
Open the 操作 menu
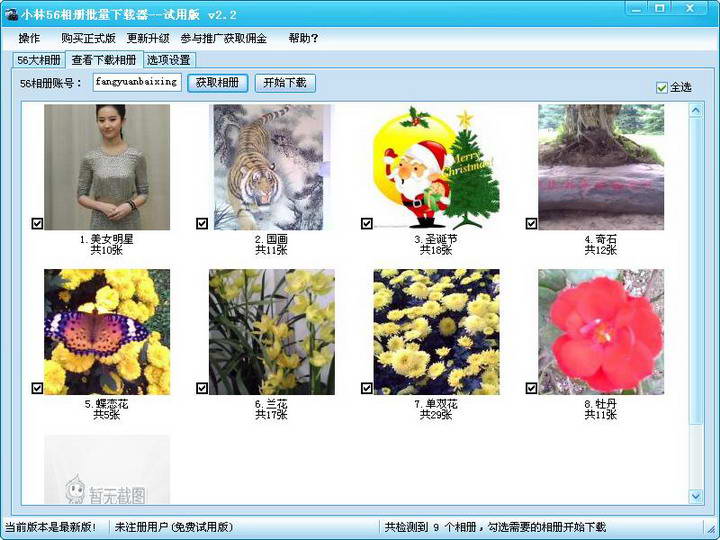[x=29, y=38]
